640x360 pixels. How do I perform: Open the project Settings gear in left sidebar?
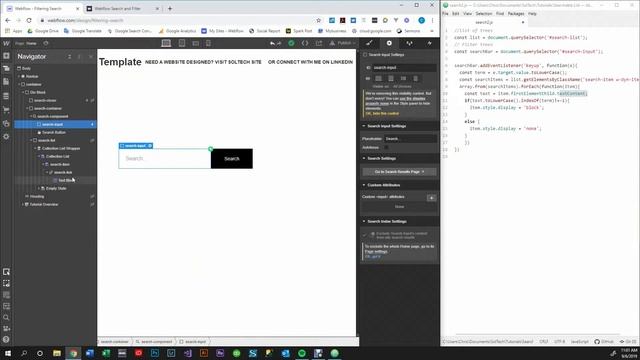coord(6,136)
